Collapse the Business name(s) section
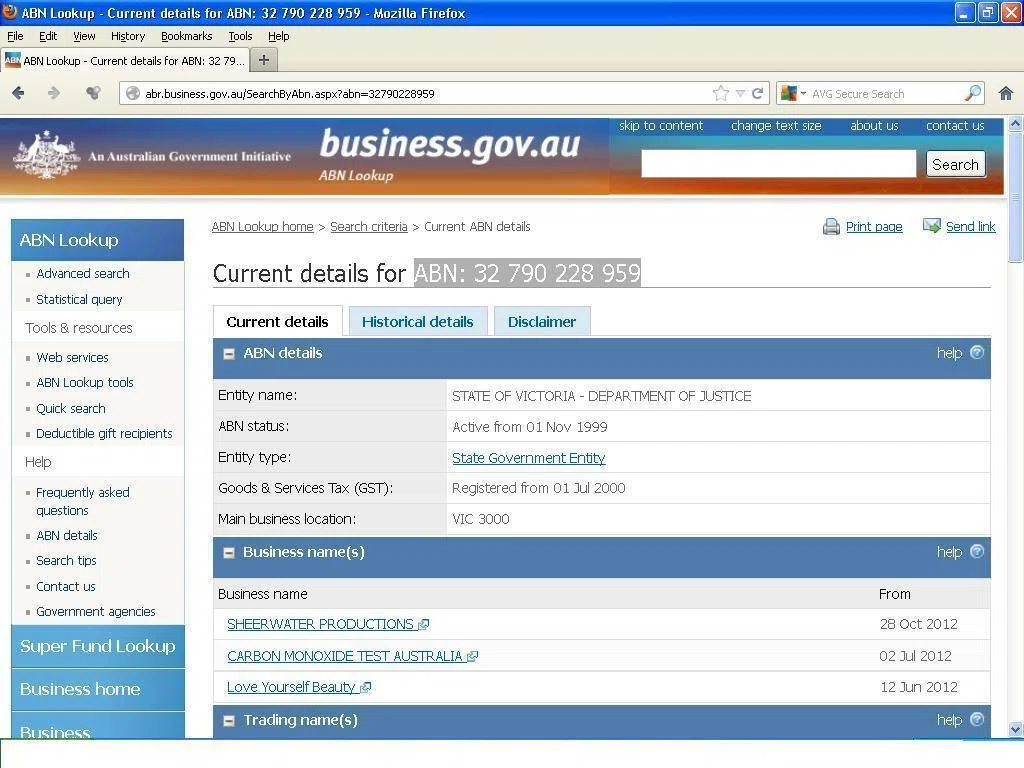Image resolution: width=1024 pixels, height=768 pixels. (229, 553)
